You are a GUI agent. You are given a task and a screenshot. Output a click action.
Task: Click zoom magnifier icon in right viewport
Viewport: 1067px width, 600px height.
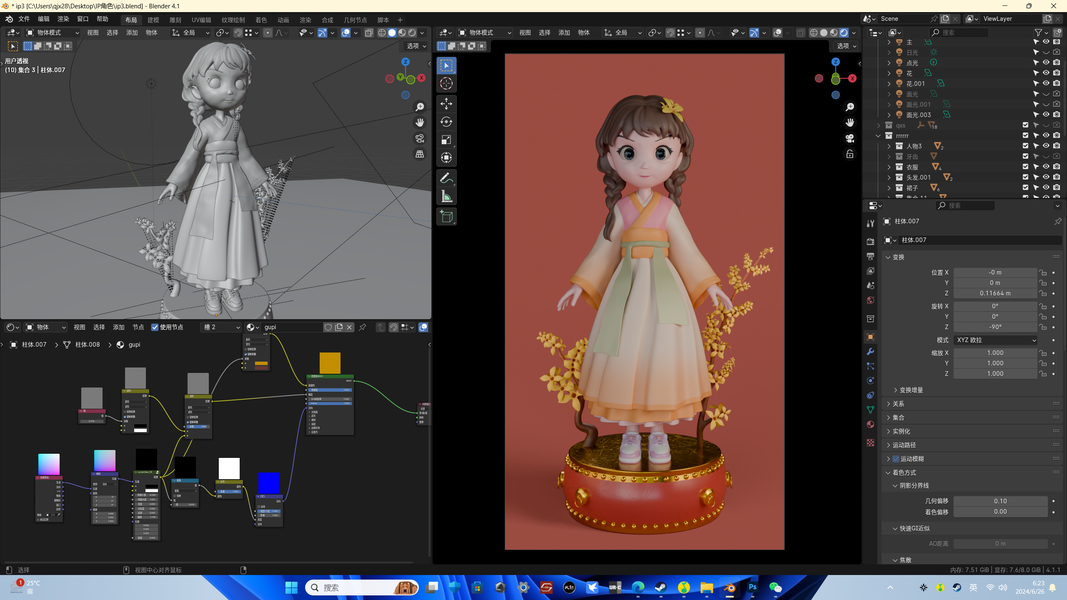point(850,107)
